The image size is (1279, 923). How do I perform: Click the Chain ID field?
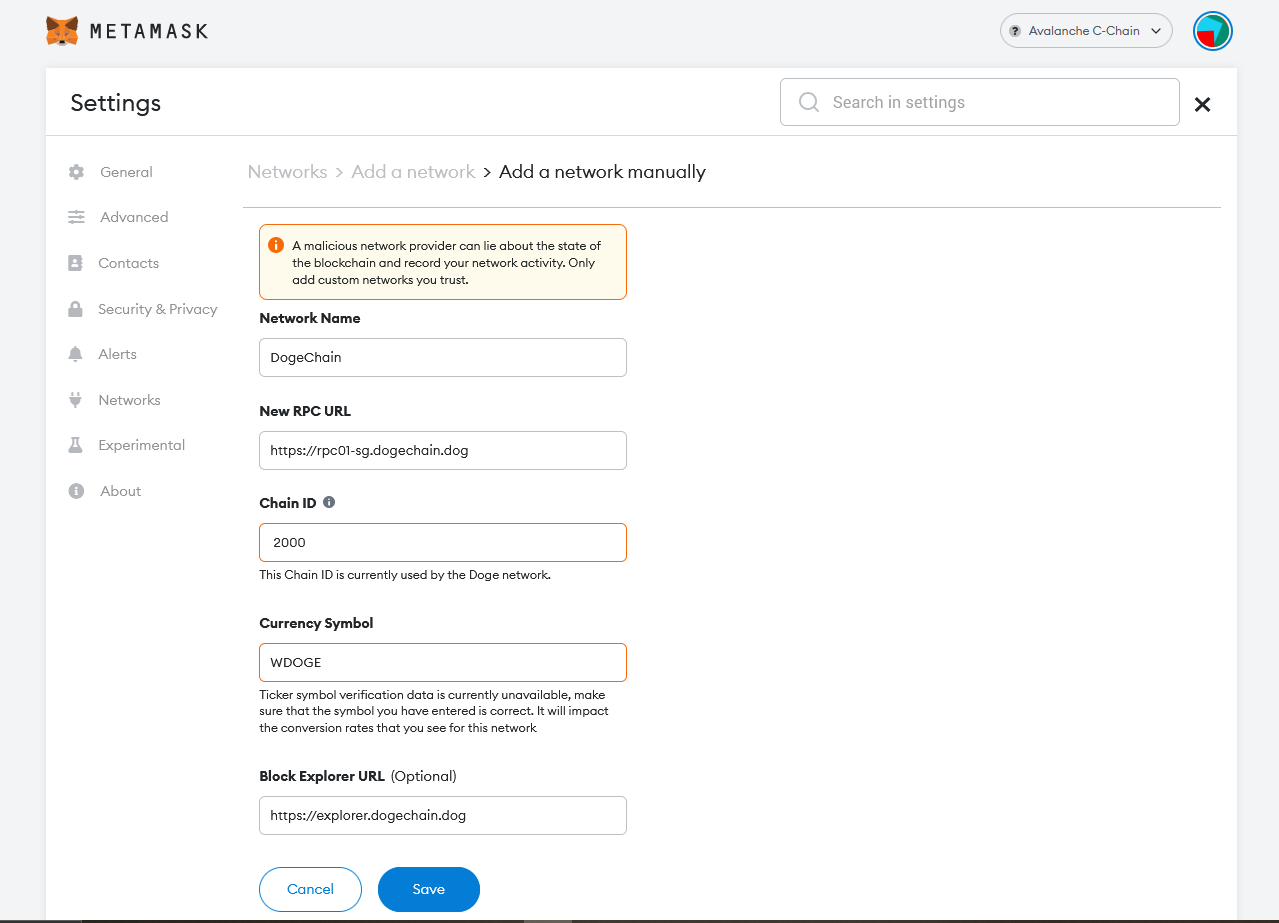tap(443, 542)
